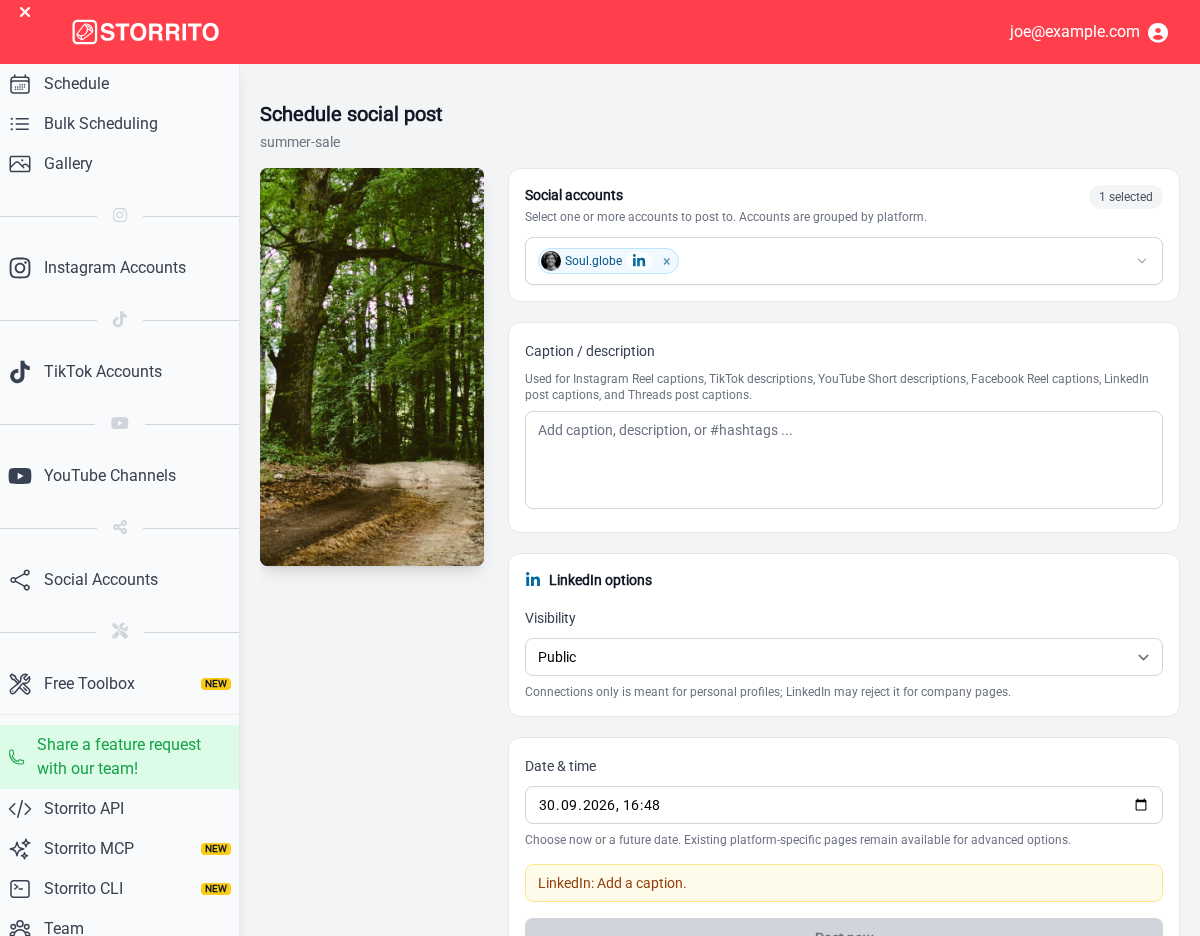The image size is (1200, 936).
Task: Click the Free Toolbox tools icon
Action: (x=20, y=684)
